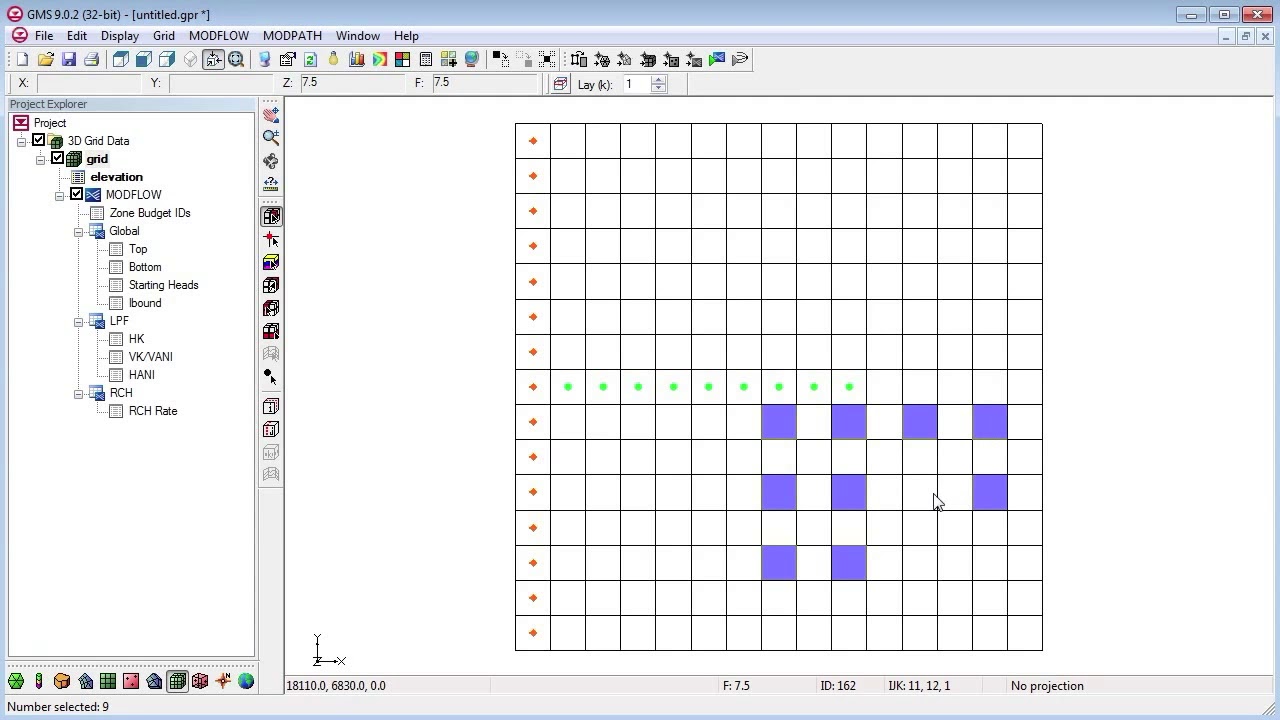Open the MODPATH menu
The height and width of the screenshot is (720, 1280).
[292, 36]
